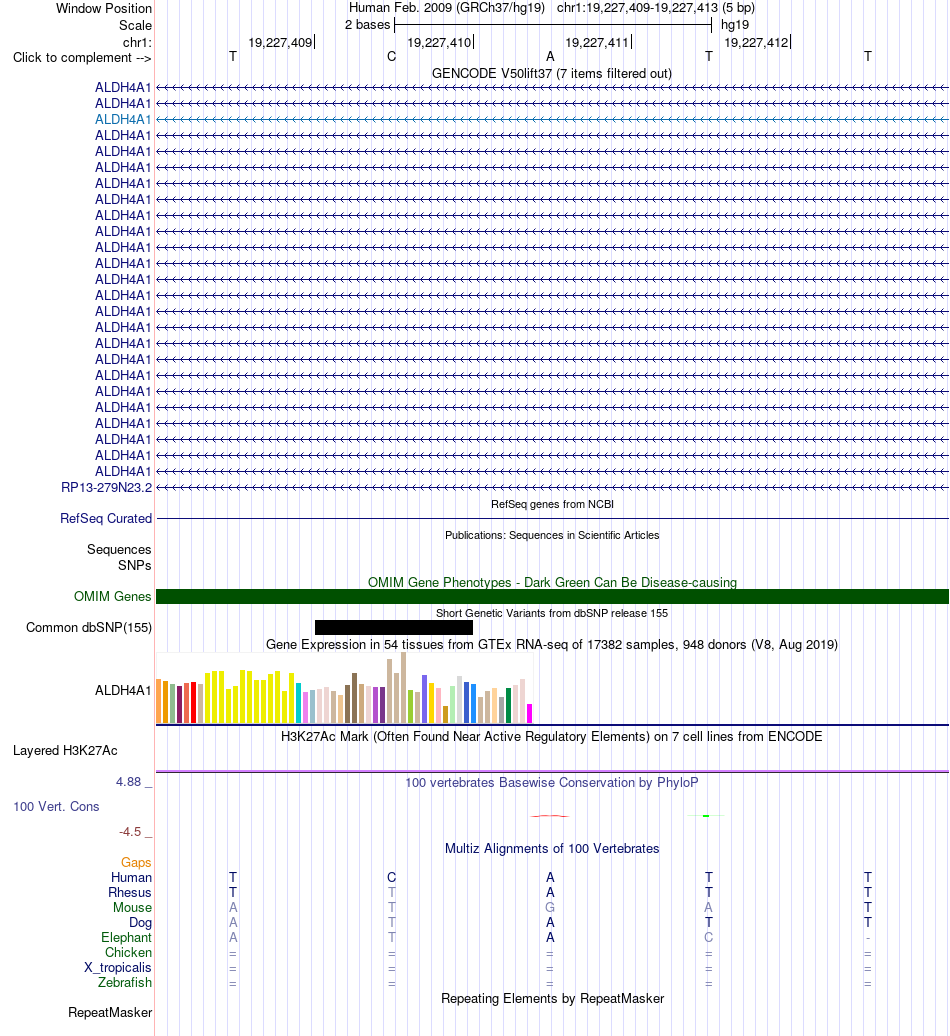The image size is (950, 1036).
Task: Open the GENCODE V50lift37 track title
Action: (552, 73)
